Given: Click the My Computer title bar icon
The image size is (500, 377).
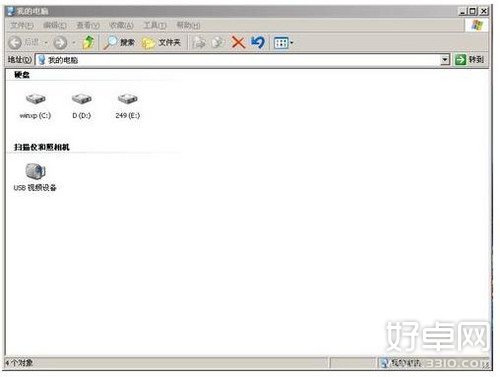Looking at the screenshot, I should 11,11.
